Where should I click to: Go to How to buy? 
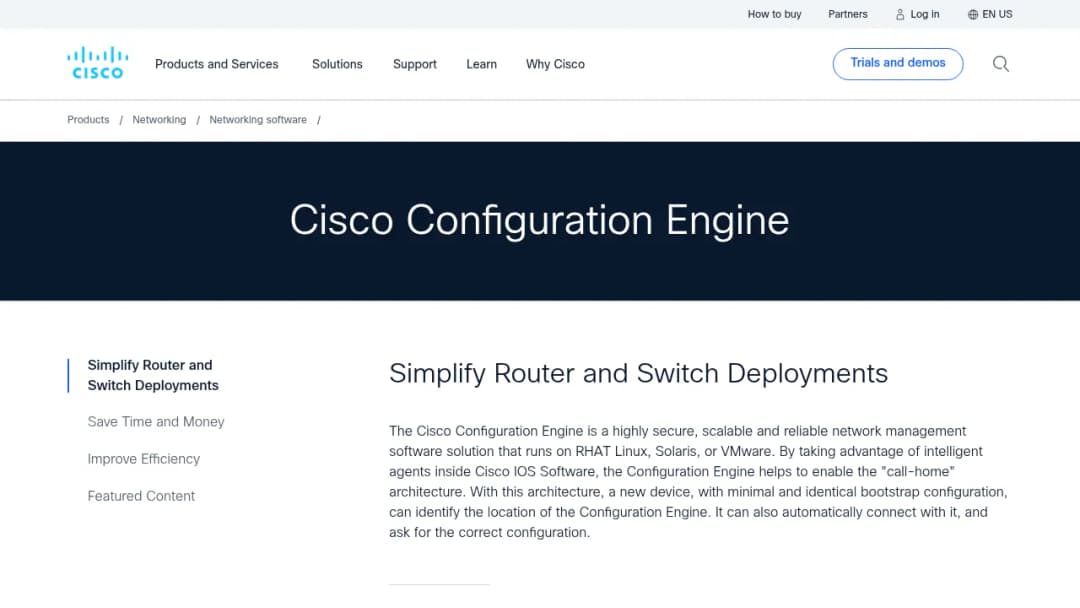click(x=774, y=14)
